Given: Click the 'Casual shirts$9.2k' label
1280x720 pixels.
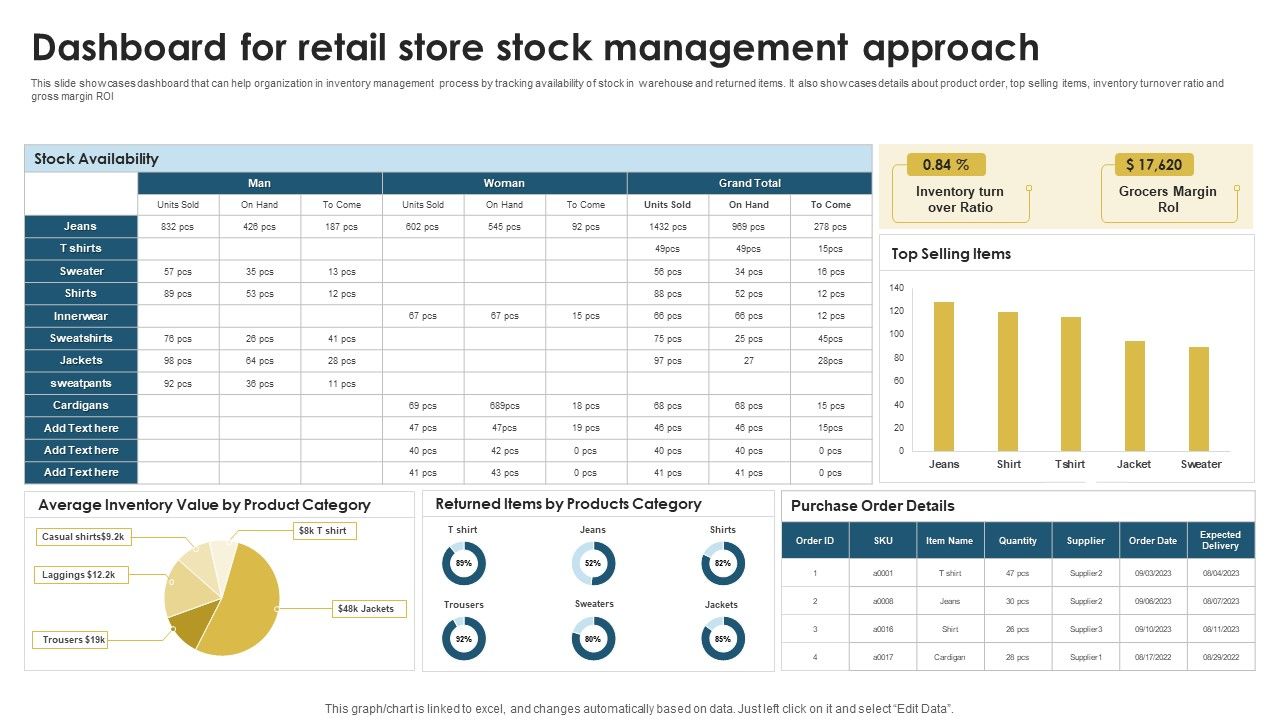Looking at the screenshot, I should tap(83, 536).
